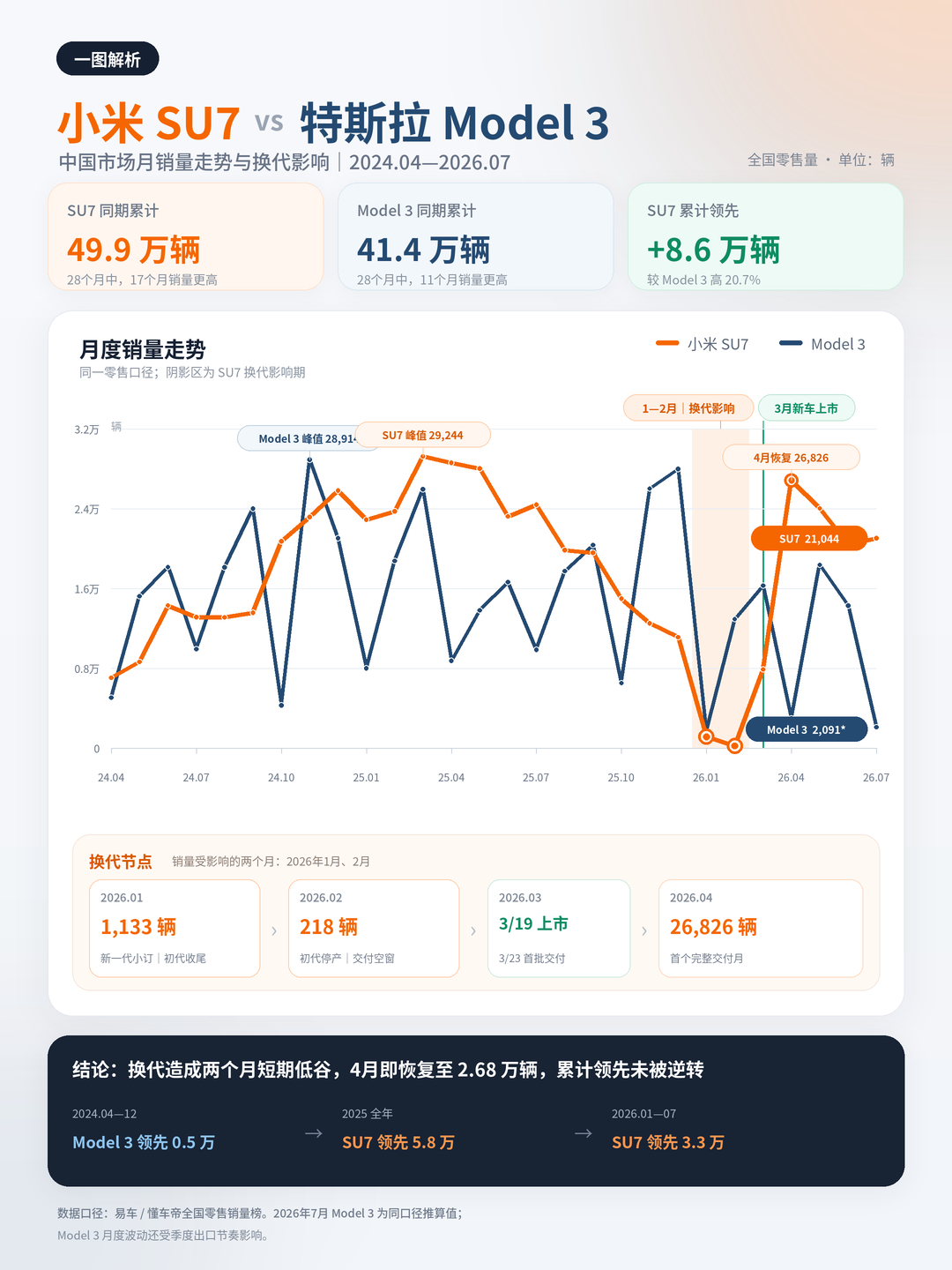Click "SU7 领先 3.3 万" text
This screenshot has height=1270, width=952.
click(668, 1142)
